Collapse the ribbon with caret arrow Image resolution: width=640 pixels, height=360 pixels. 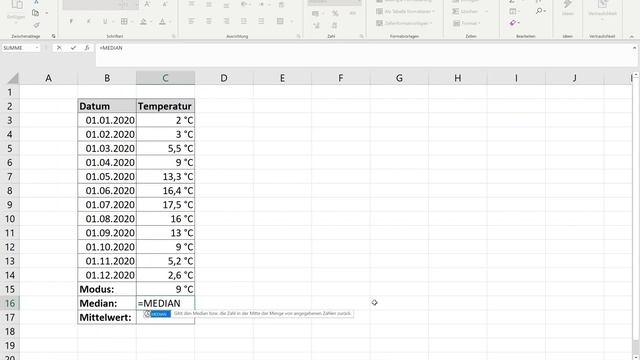tap(631, 36)
